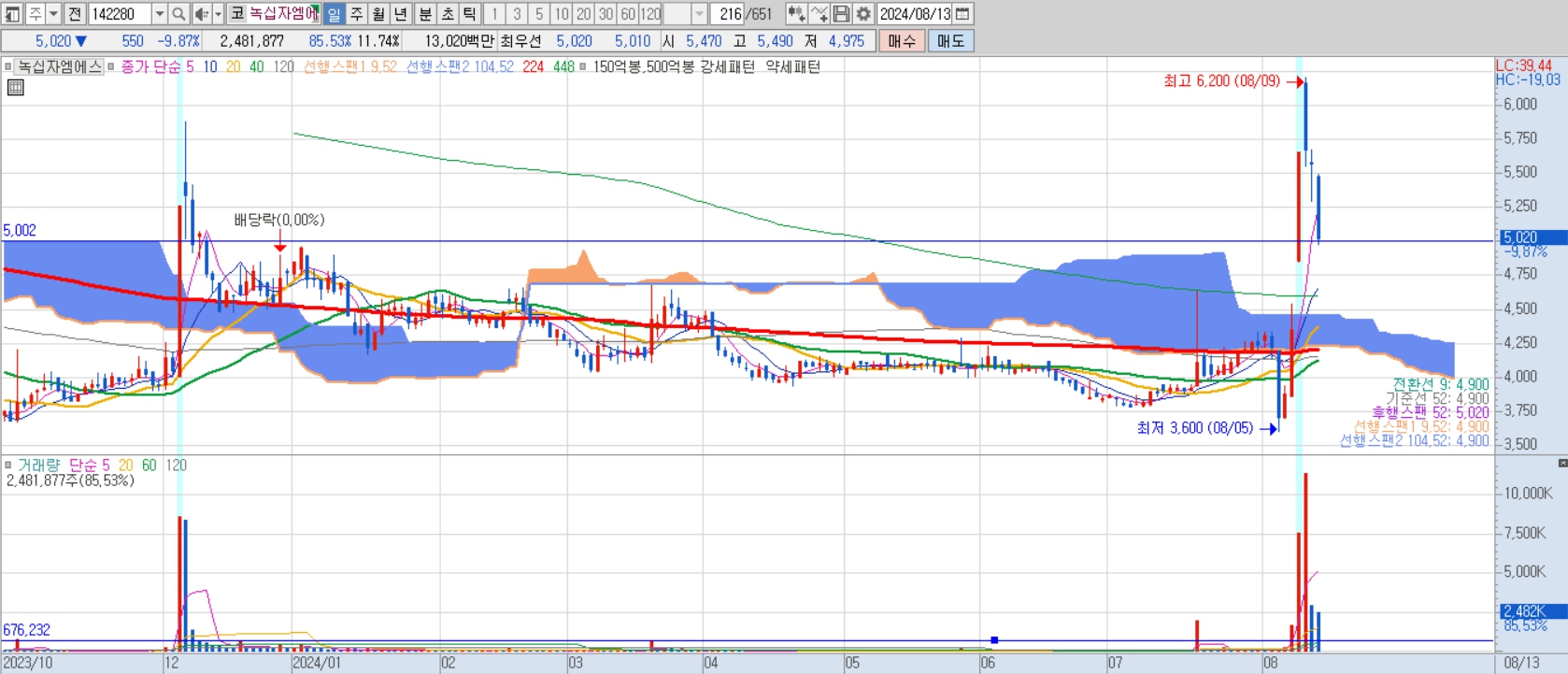Open the add indicator candlestick icon

[796, 14]
